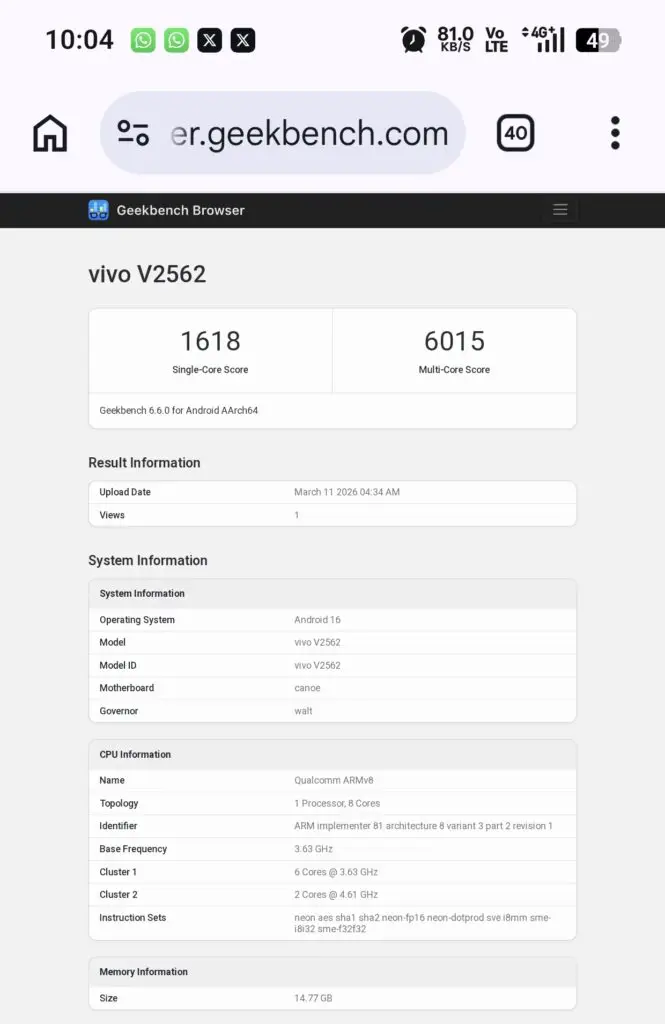Tap the browser home icon

click(x=50, y=133)
